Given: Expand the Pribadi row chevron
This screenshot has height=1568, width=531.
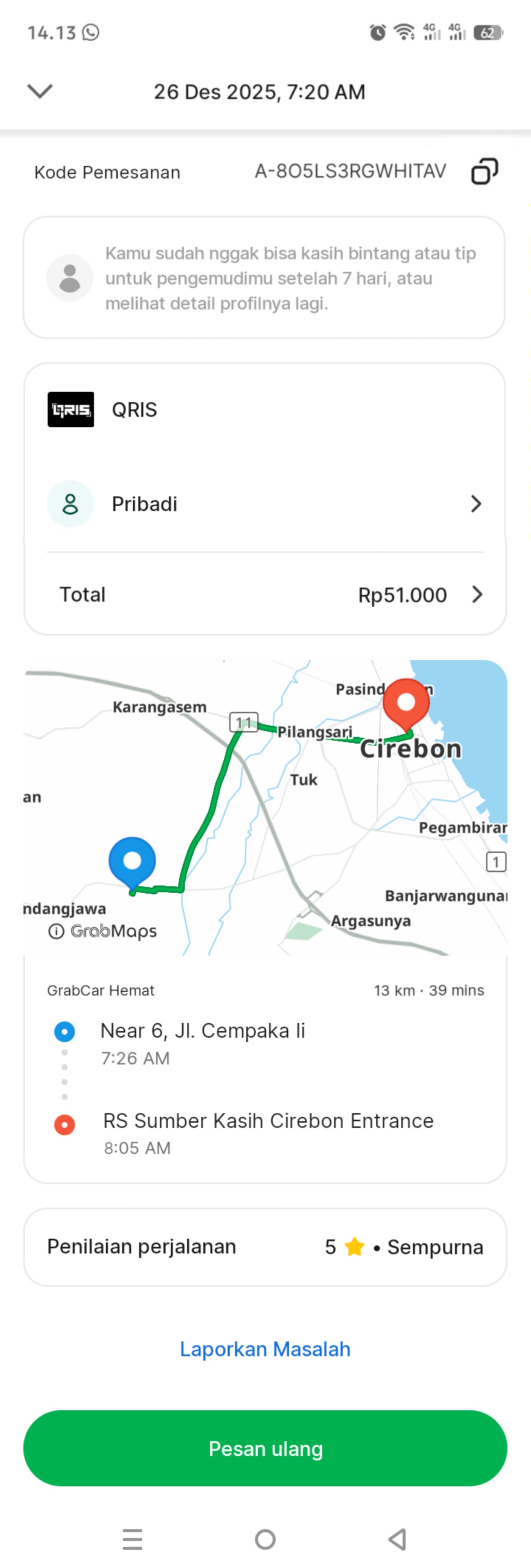Looking at the screenshot, I should coord(476,504).
